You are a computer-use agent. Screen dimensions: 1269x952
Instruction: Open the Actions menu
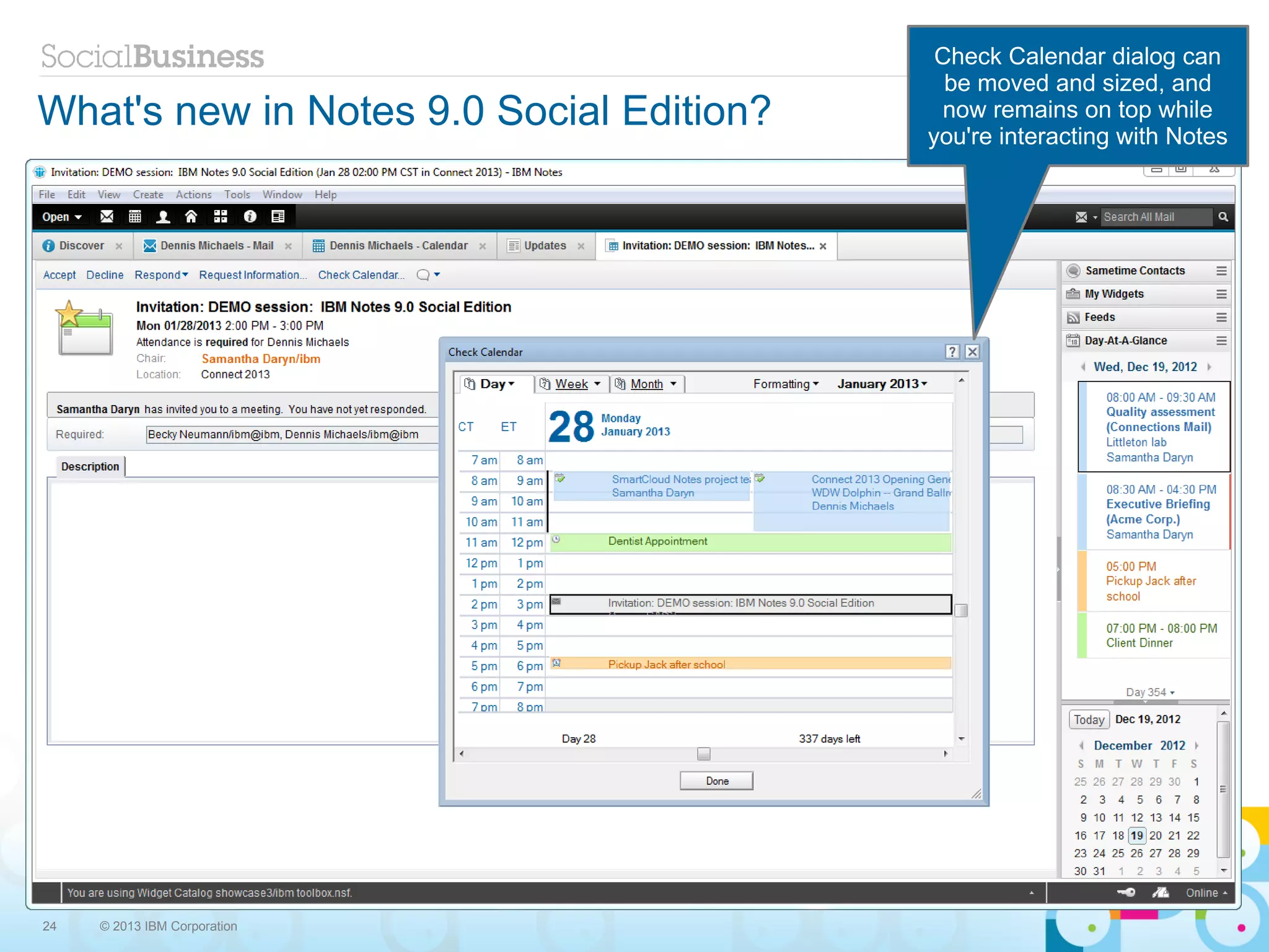pos(193,194)
